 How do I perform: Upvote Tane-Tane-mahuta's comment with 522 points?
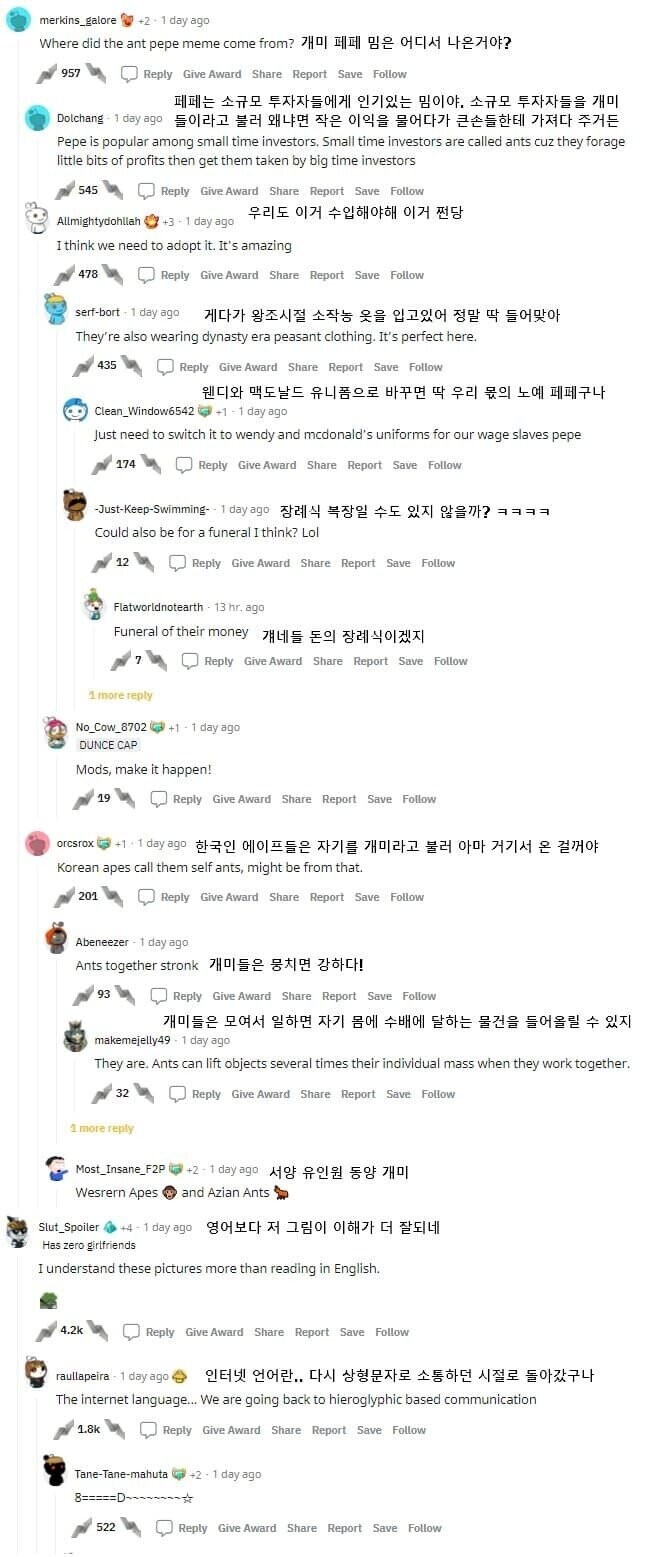(x=83, y=1527)
